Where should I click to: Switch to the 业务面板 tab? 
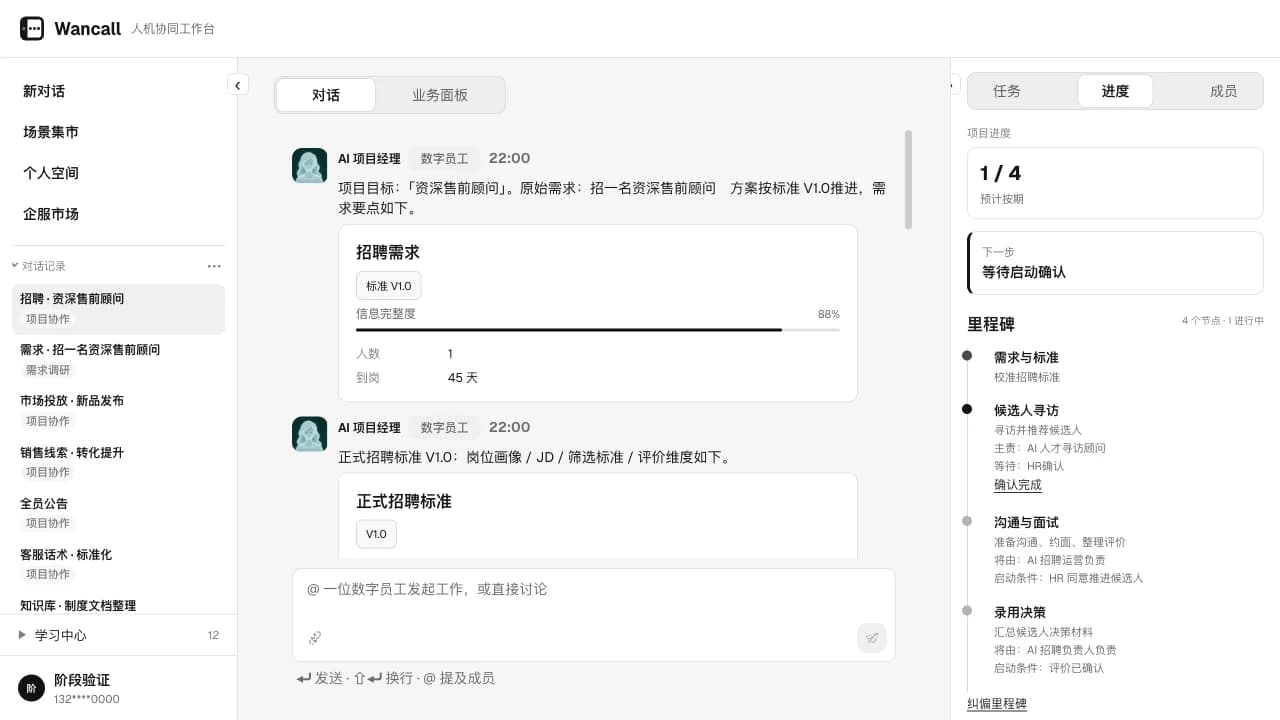point(440,95)
